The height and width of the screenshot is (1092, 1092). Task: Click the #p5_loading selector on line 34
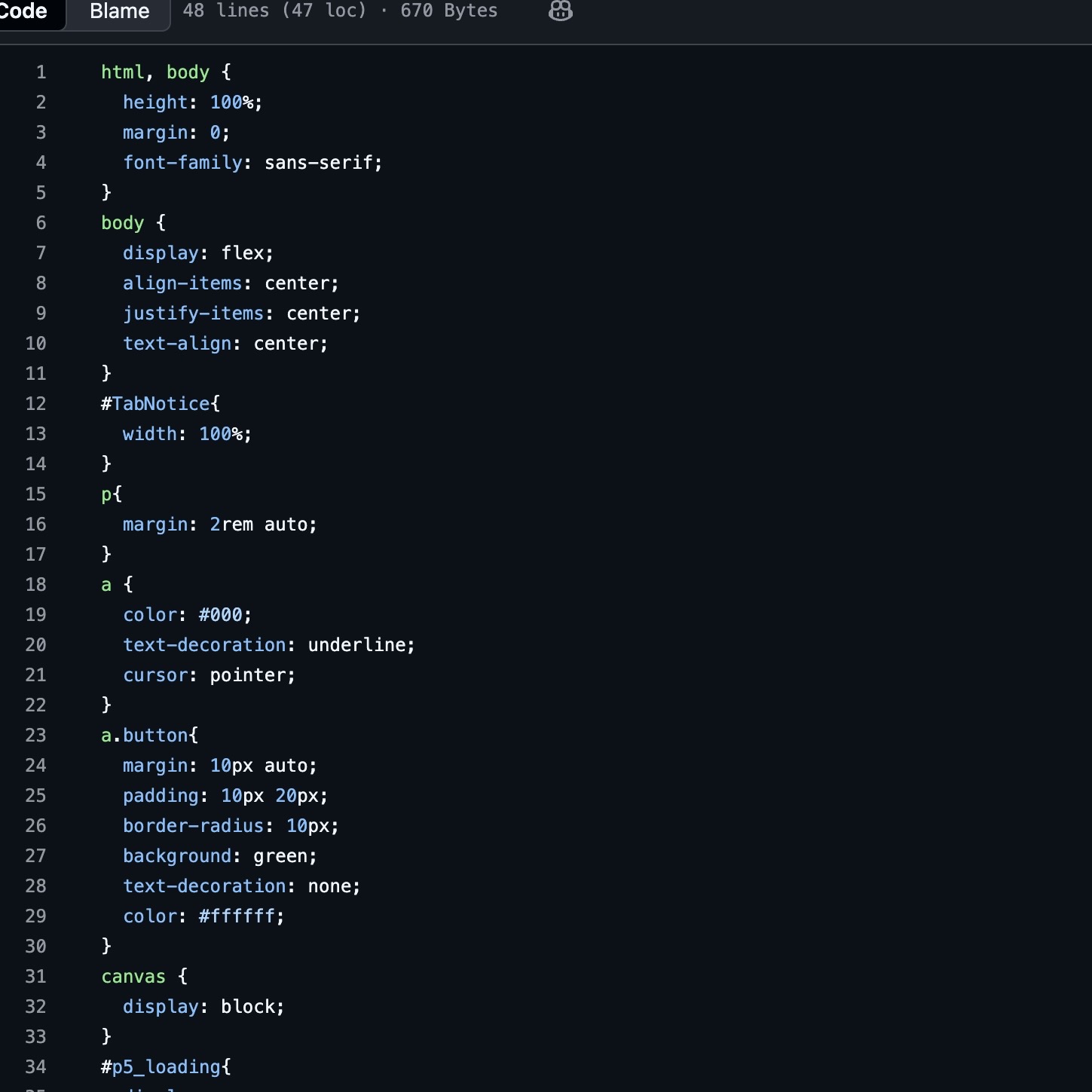point(163,1066)
